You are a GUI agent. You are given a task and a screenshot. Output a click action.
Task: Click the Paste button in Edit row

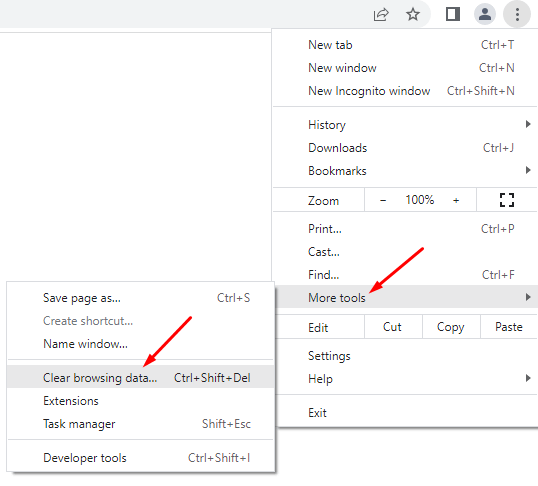509,327
